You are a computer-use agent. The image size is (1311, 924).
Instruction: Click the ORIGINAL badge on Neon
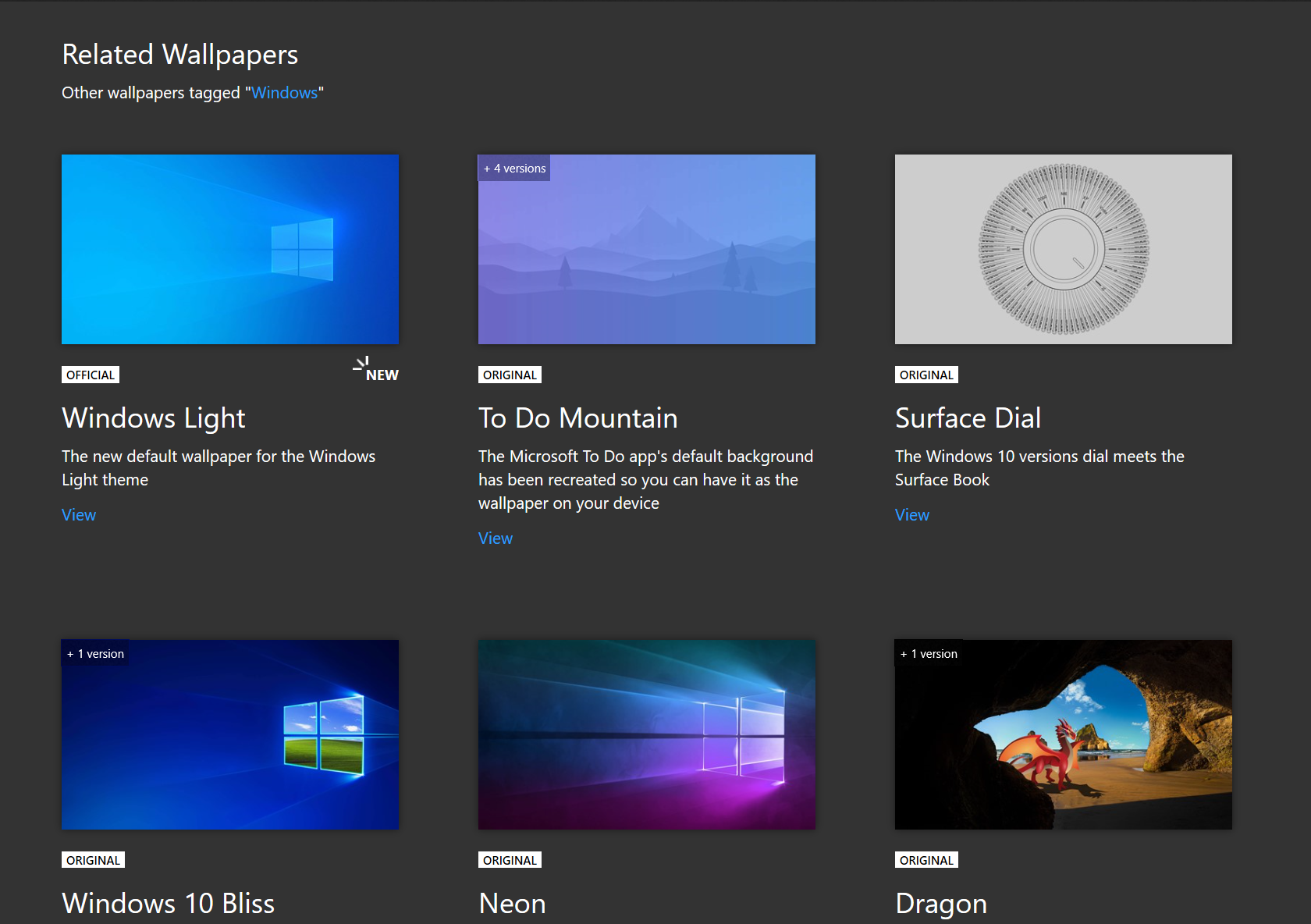coord(510,860)
